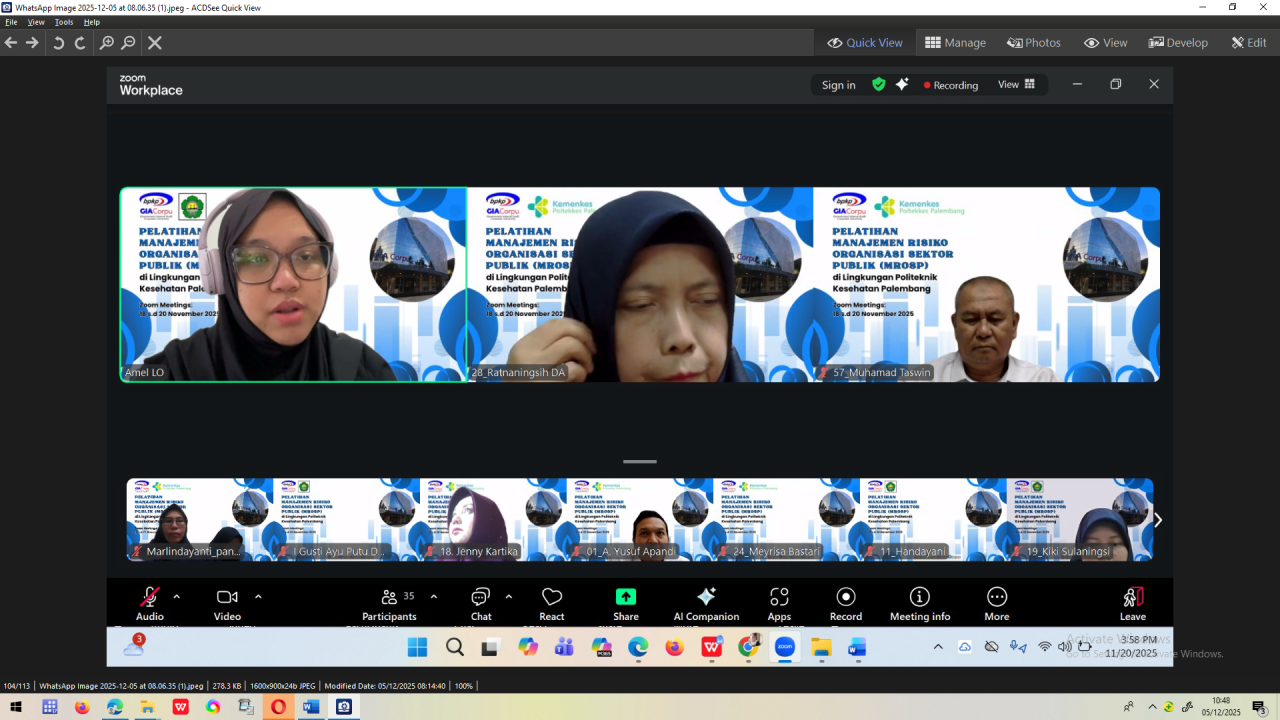Viewport: 1280px width, 720px height.
Task: Switch to Edit mode
Action: [x=1249, y=43]
